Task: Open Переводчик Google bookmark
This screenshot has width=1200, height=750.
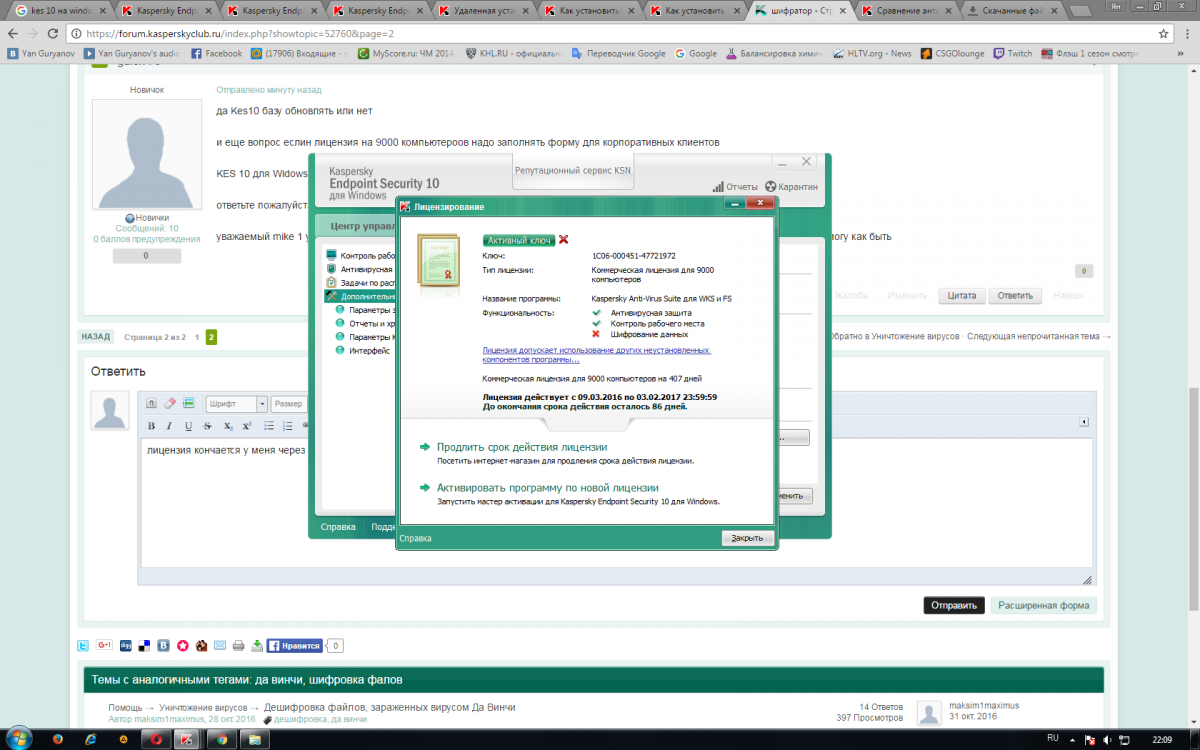Action: click(x=618, y=54)
